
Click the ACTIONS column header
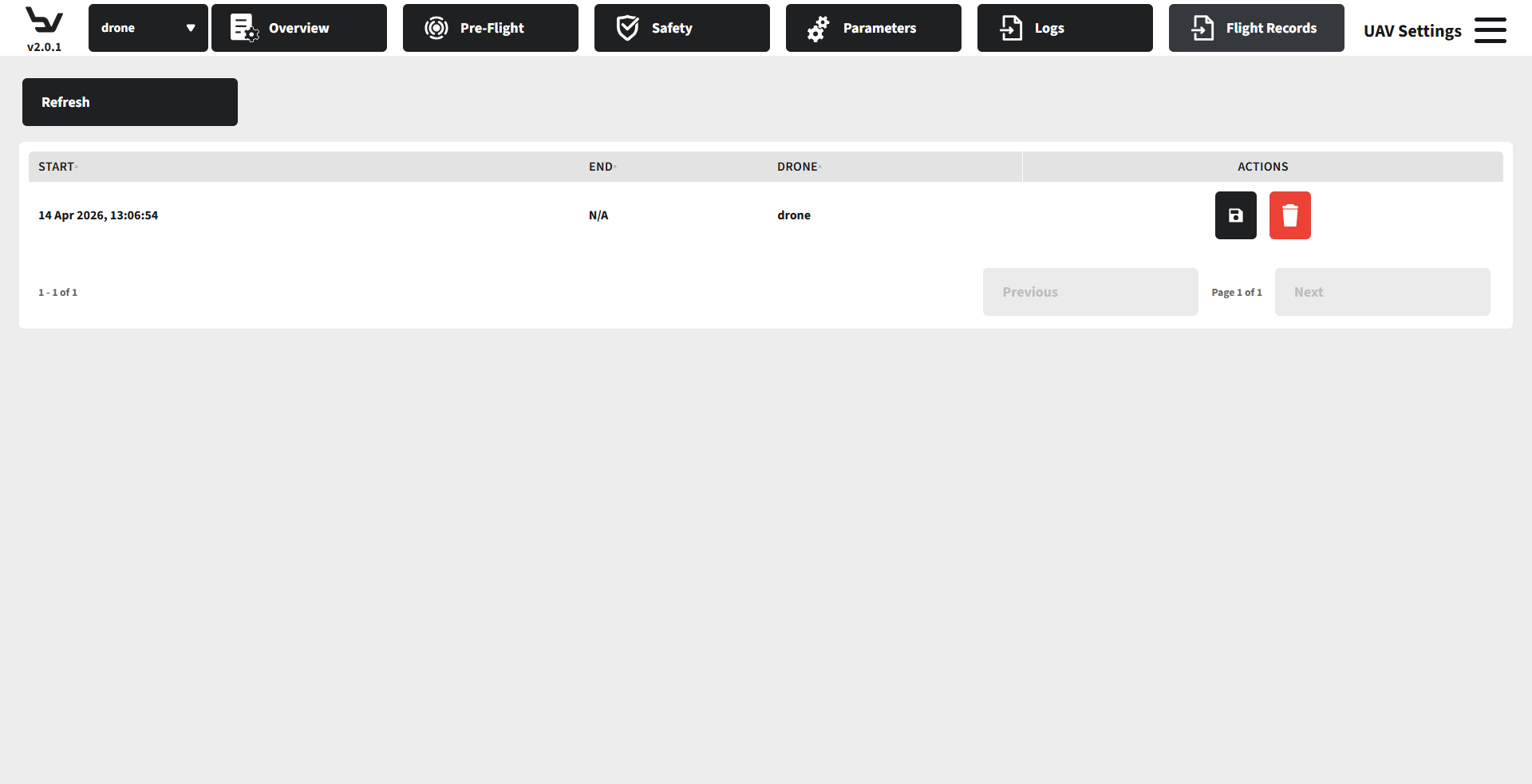pyautogui.click(x=1262, y=167)
